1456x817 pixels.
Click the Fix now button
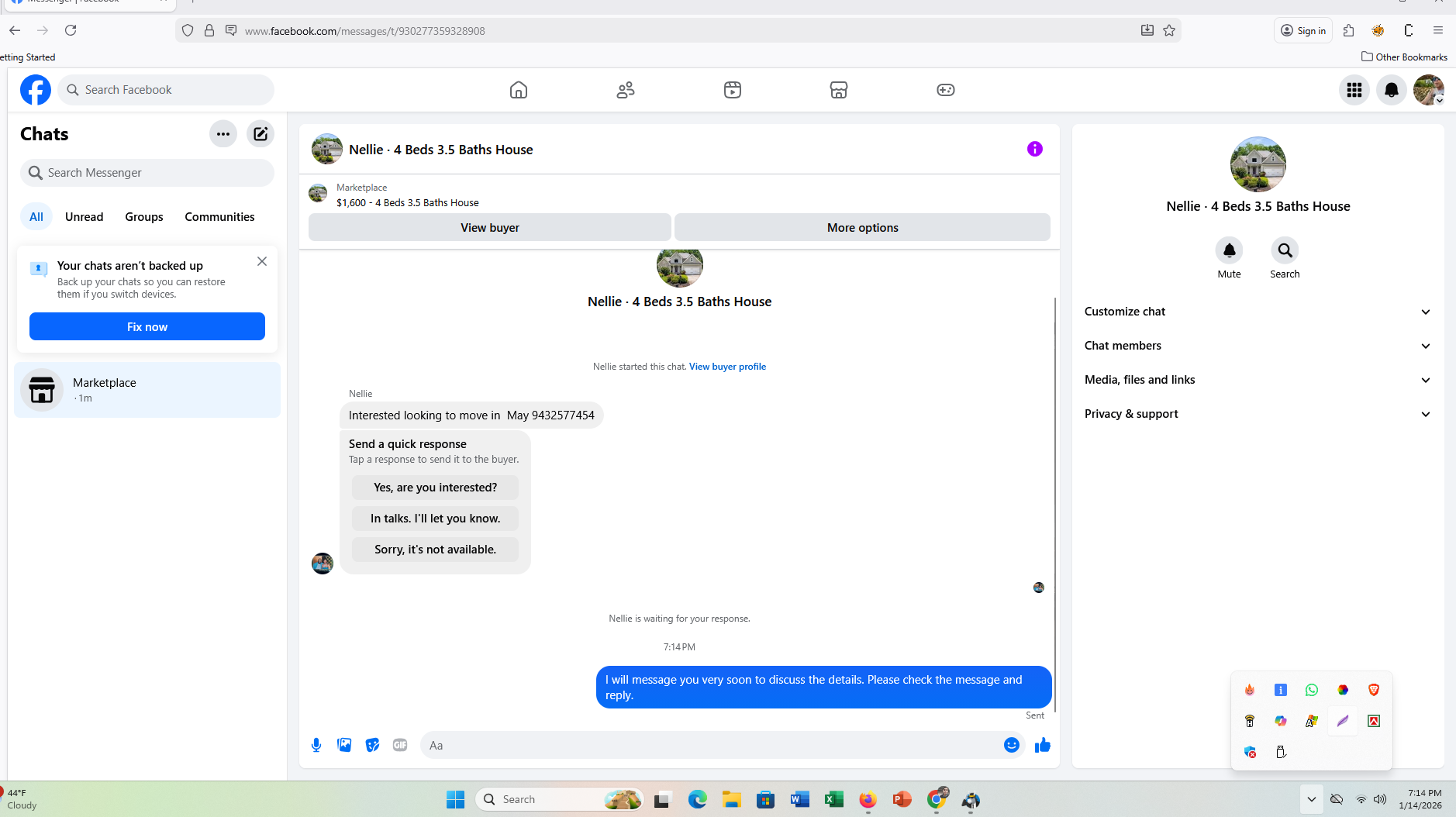(147, 327)
